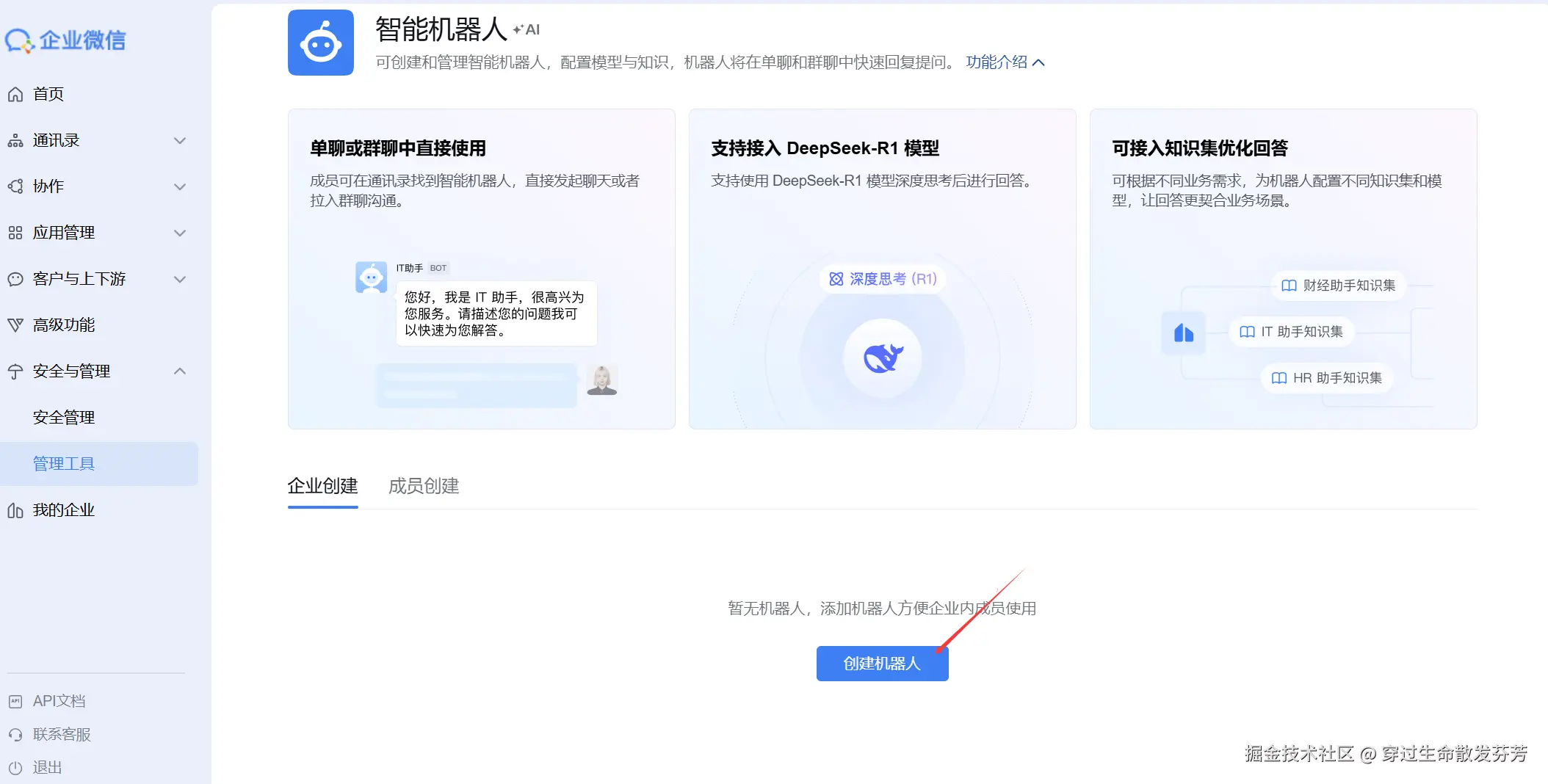
Task: Click the headset icon beside 联系客服
Action: tap(15, 734)
